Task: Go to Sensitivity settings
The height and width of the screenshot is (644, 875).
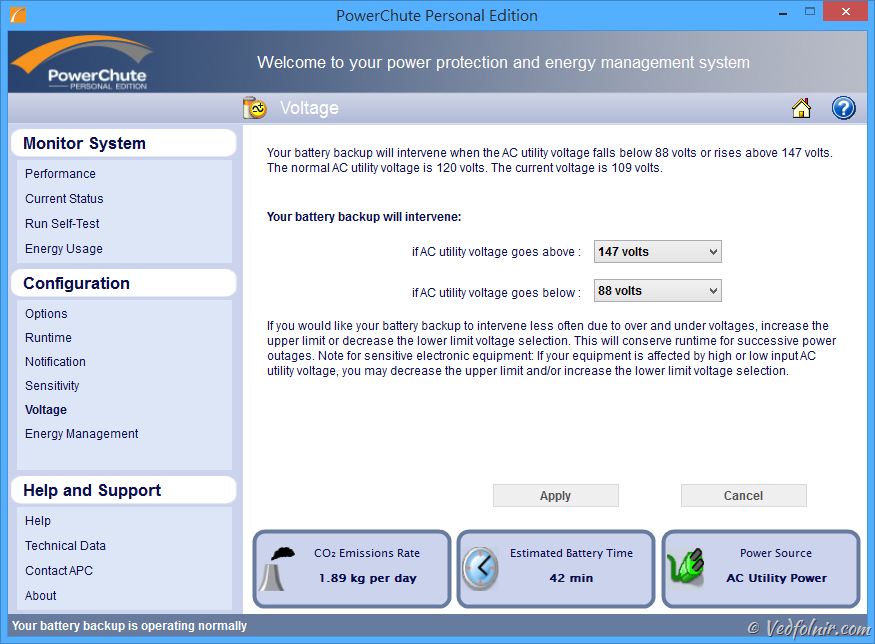Action: [x=52, y=386]
